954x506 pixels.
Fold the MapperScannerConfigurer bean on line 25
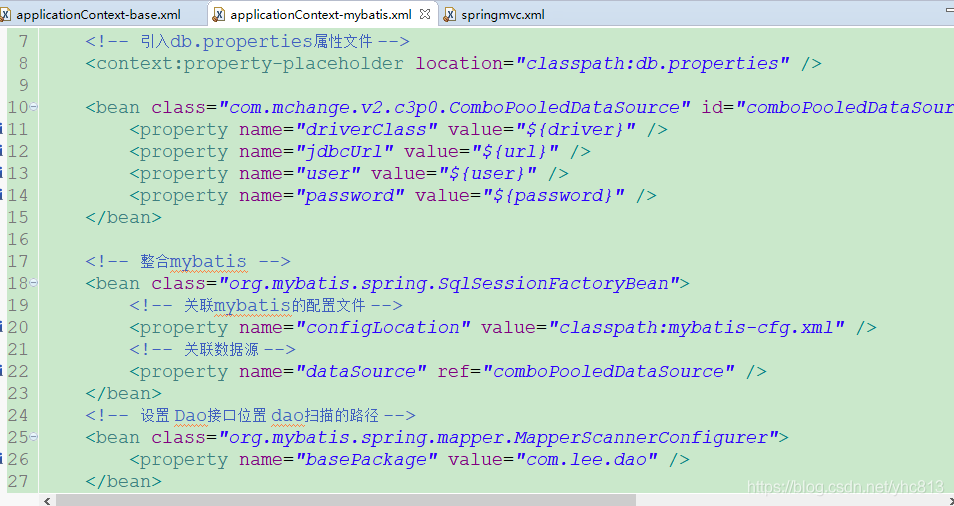pyautogui.click(x=34, y=437)
